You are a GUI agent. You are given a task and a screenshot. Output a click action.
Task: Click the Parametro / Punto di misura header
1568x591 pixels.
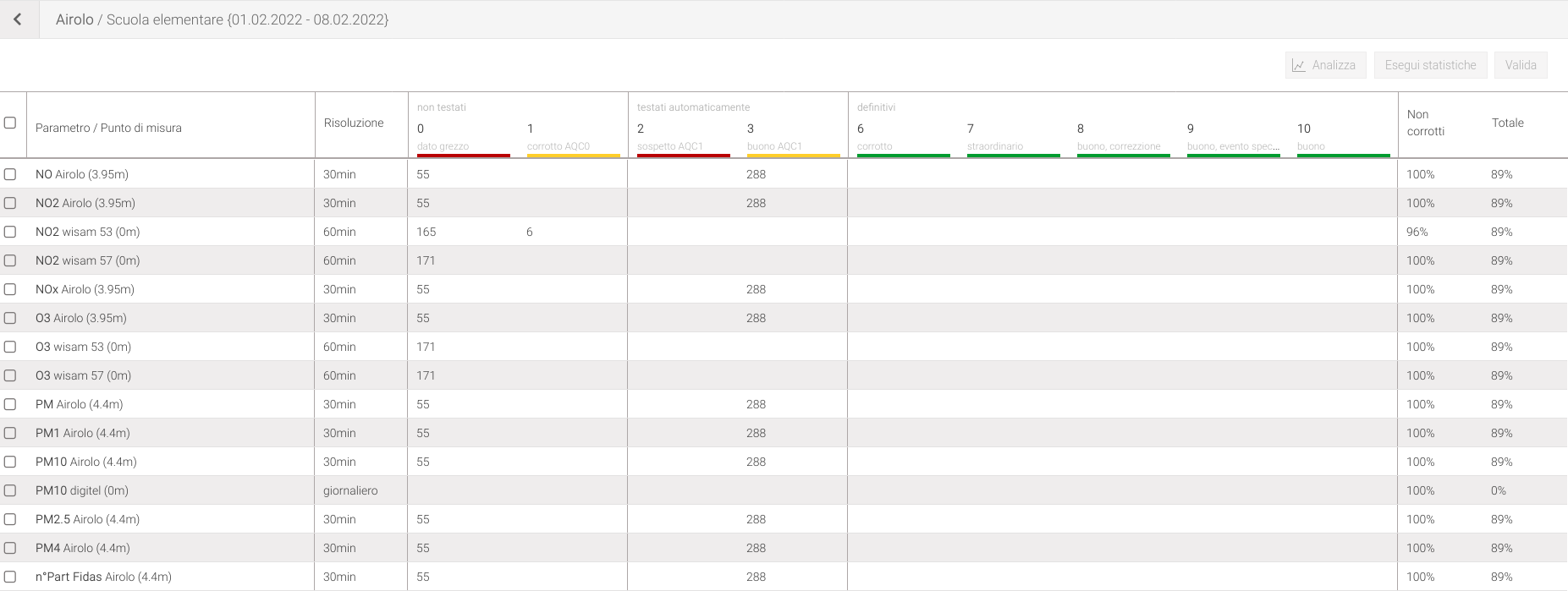coord(108,128)
